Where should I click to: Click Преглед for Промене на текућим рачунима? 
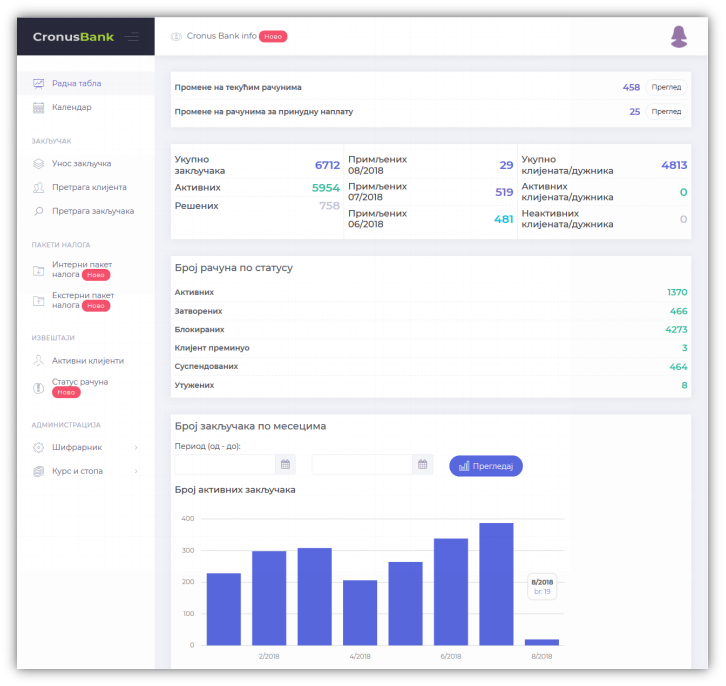tap(666, 87)
